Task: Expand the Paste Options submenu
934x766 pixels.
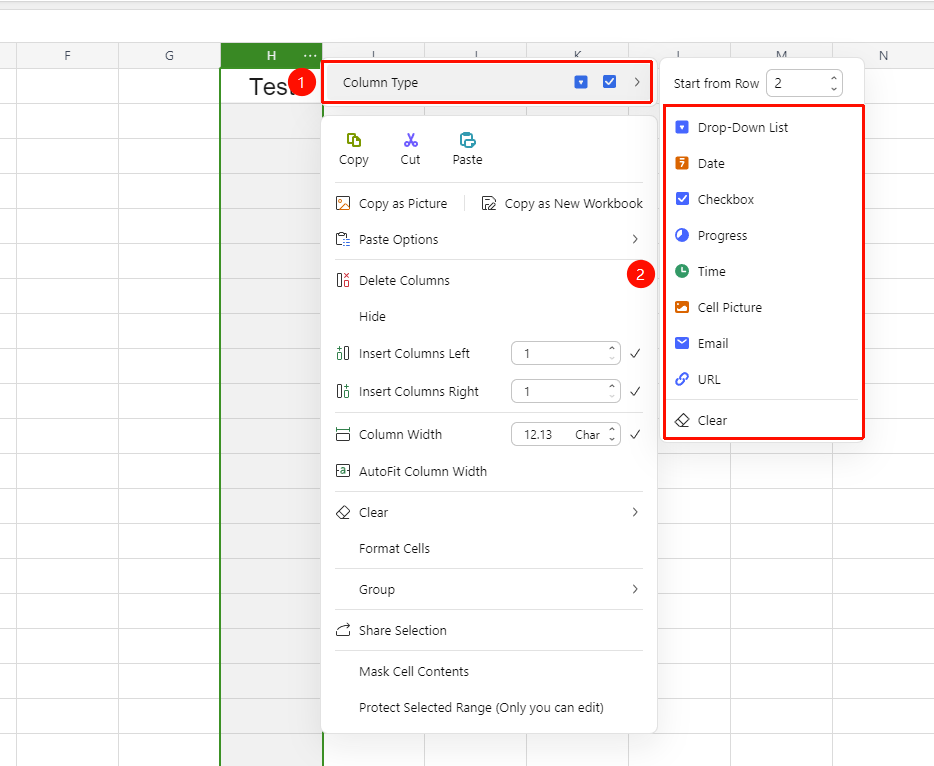Action: pos(635,239)
